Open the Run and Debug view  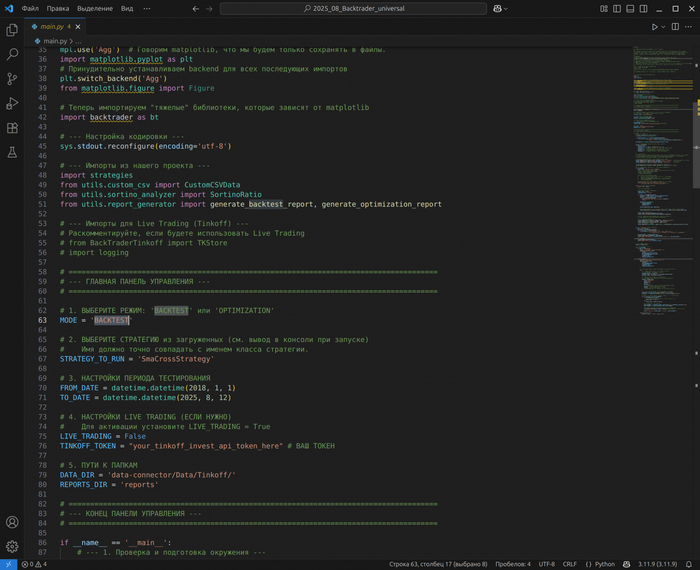(12, 103)
